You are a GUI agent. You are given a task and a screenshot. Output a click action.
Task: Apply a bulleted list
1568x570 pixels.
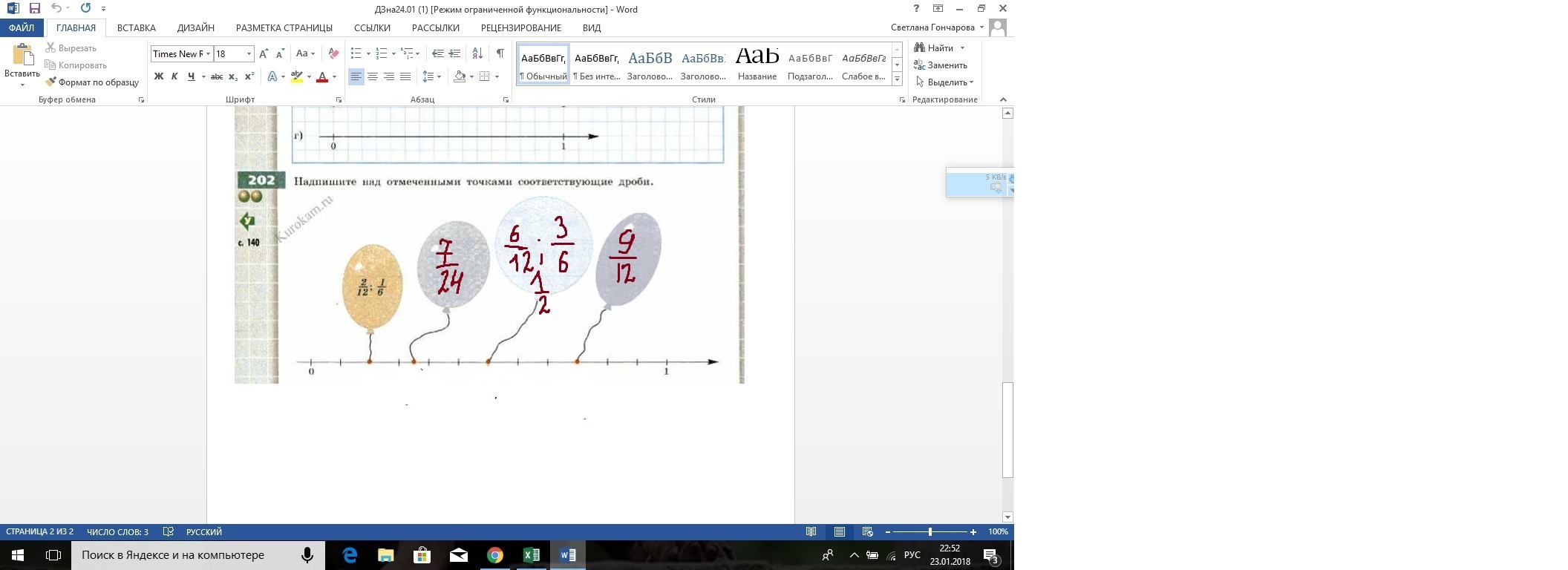tap(356, 53)
